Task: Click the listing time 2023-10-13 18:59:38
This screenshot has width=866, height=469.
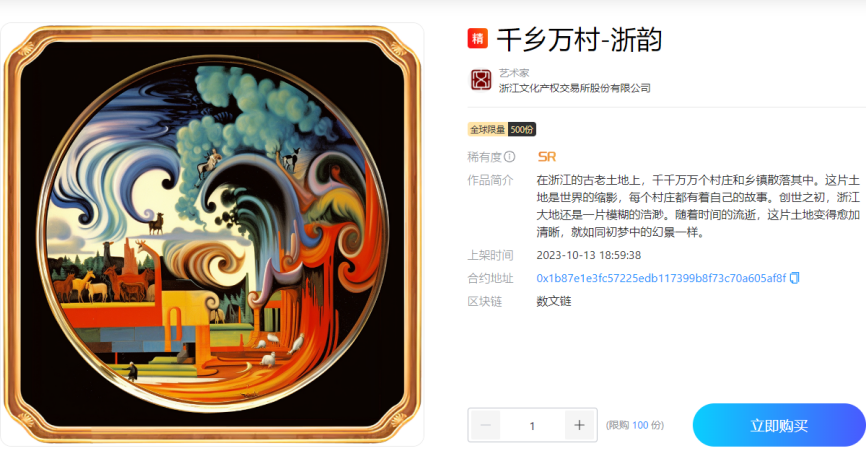Action: pyautogui.click(x=589, y=255)
